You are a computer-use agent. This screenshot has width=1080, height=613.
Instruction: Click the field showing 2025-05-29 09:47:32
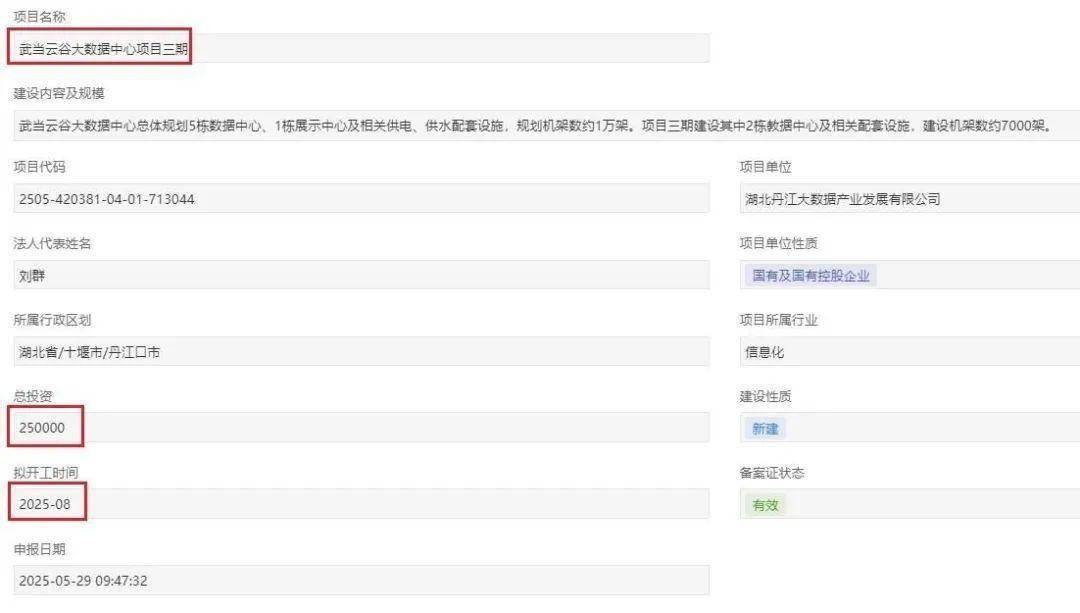360,581
